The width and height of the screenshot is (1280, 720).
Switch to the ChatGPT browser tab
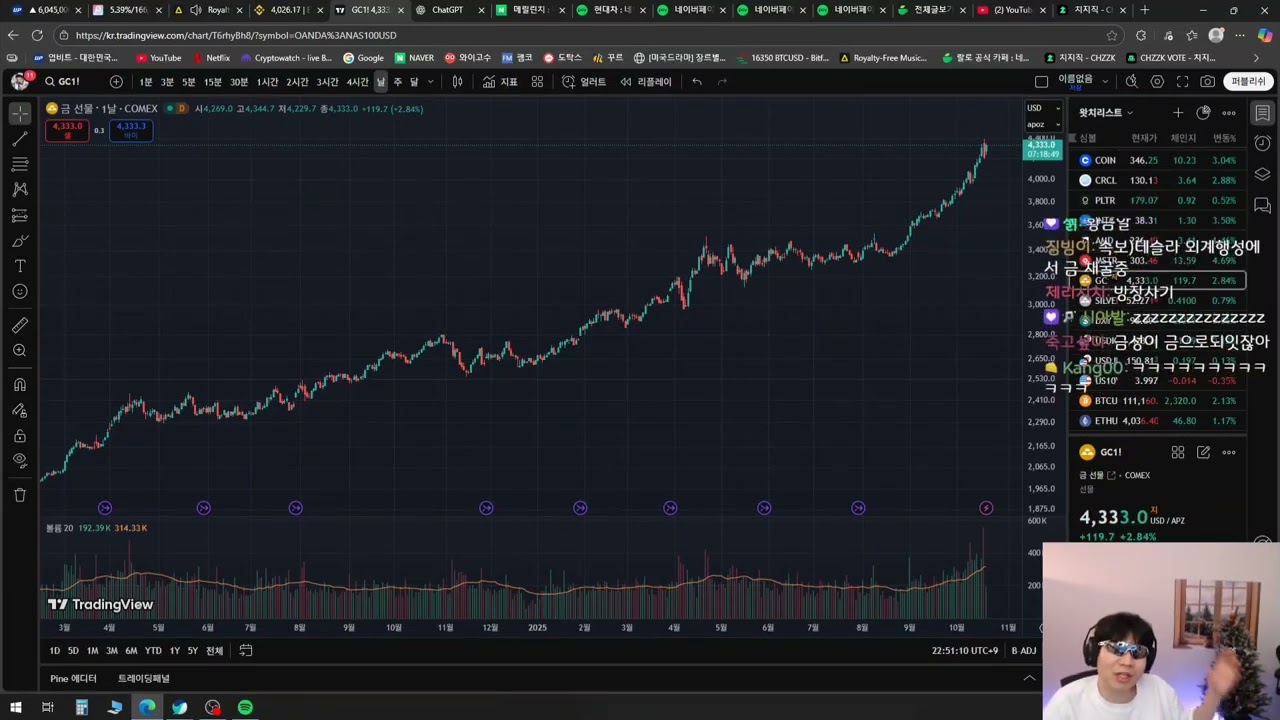tap(447, 10)
